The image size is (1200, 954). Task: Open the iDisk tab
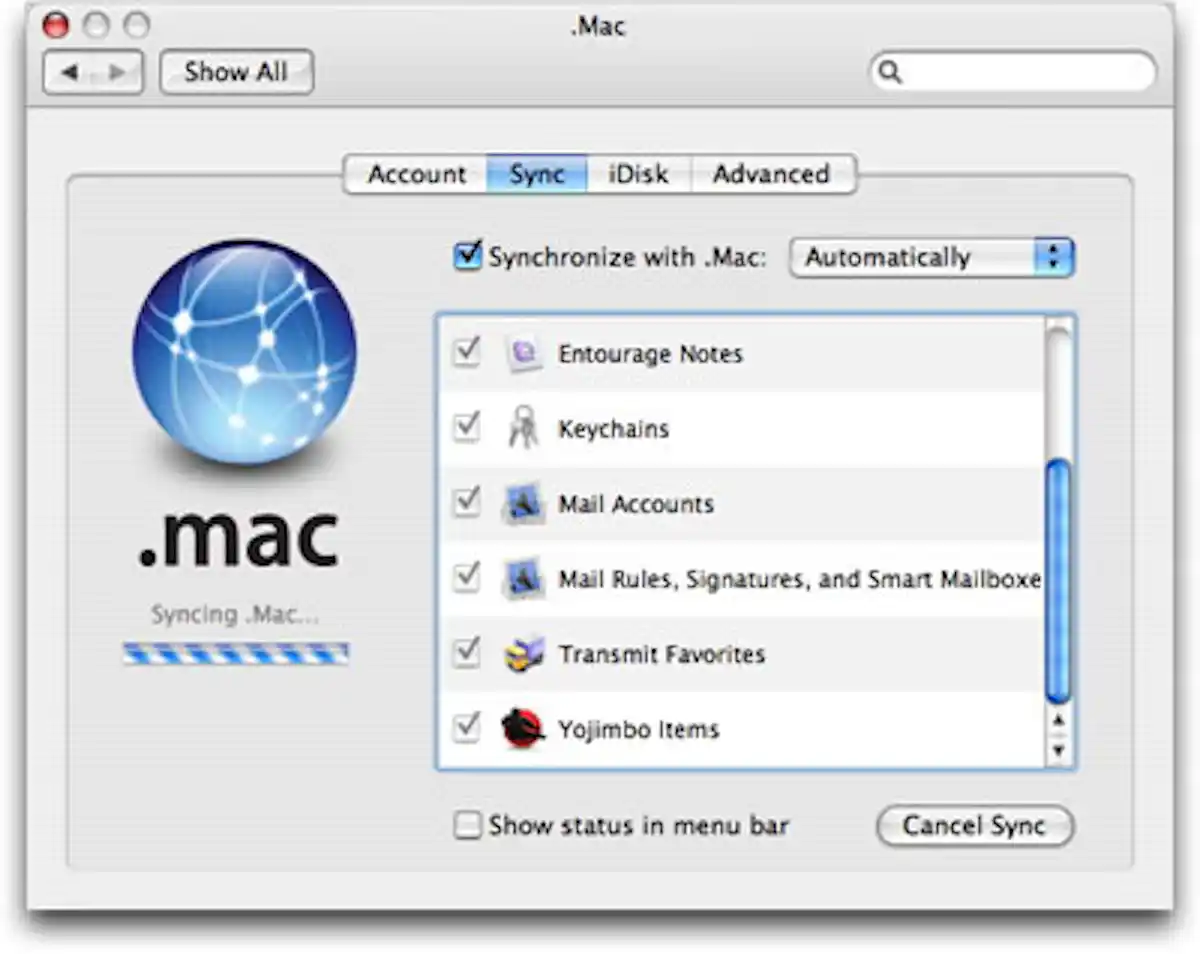point(638,174)
